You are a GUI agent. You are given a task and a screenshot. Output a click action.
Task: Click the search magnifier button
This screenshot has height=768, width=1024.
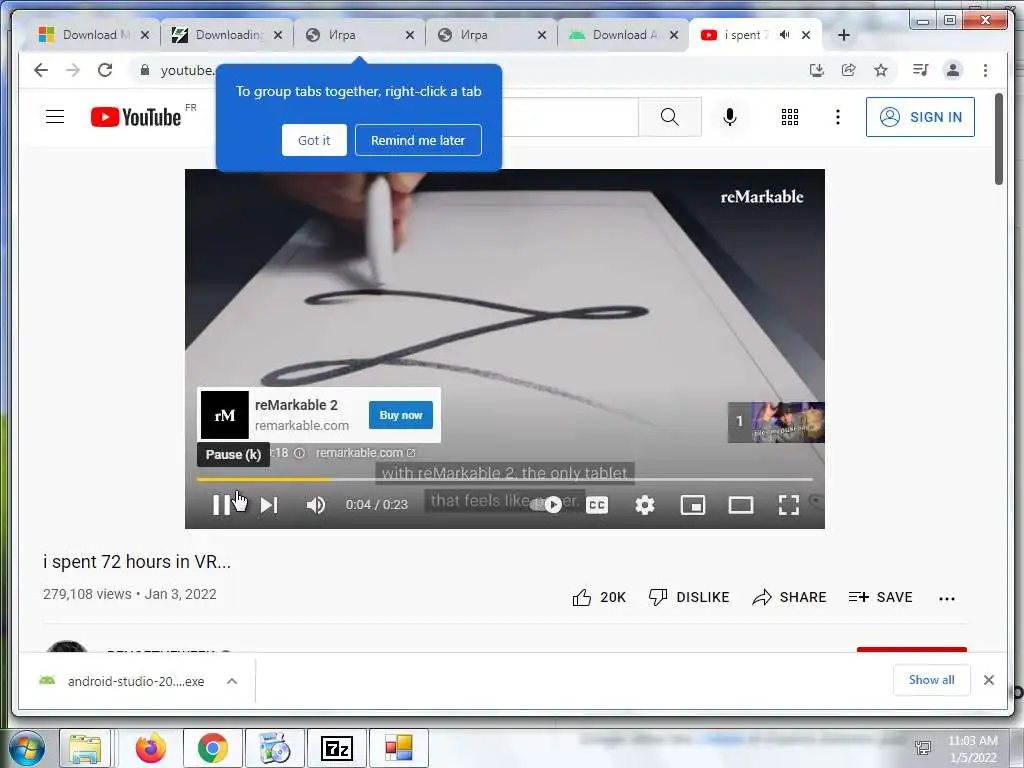click(669, 118)
